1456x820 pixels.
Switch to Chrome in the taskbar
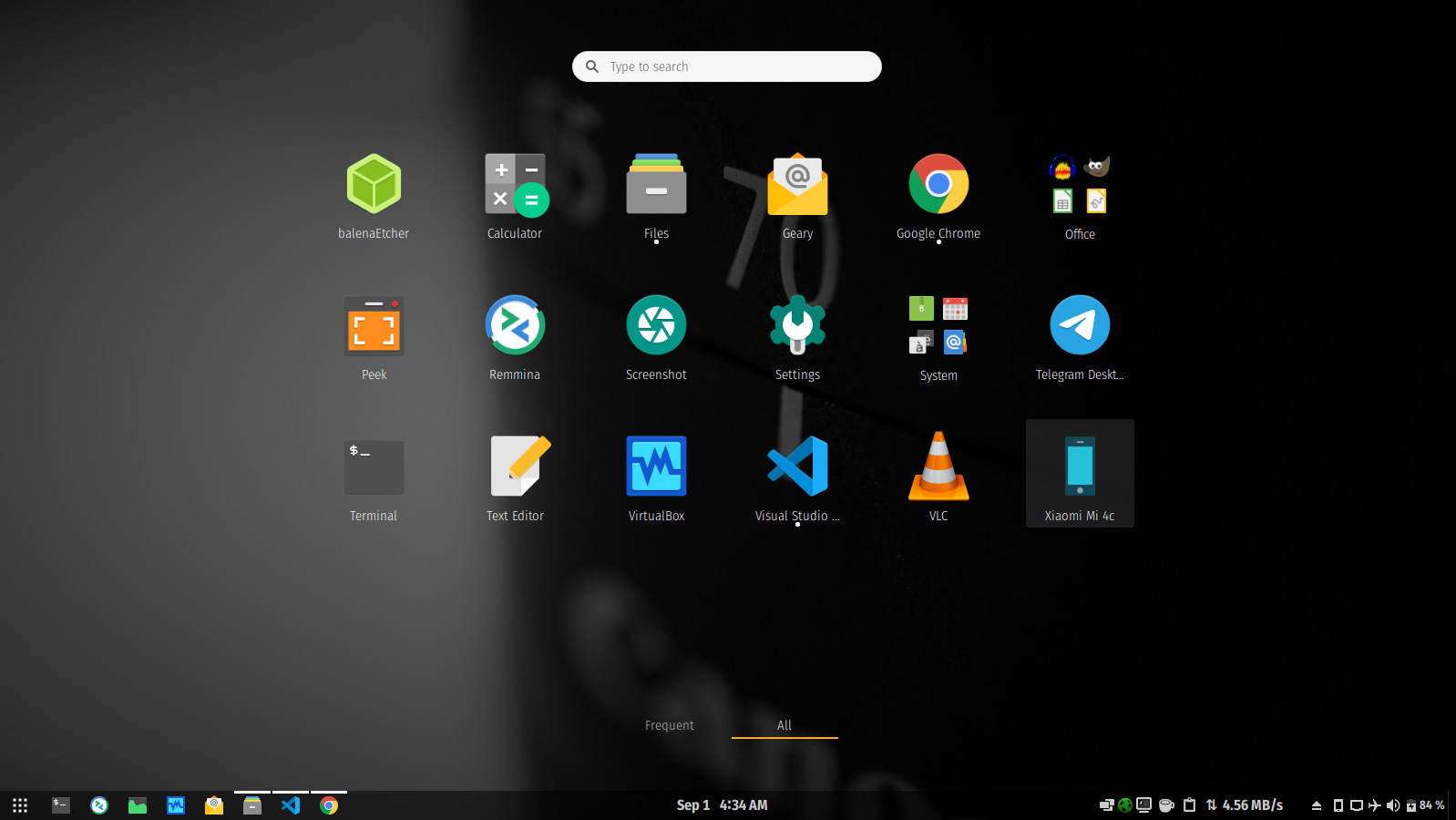point(329,805)
